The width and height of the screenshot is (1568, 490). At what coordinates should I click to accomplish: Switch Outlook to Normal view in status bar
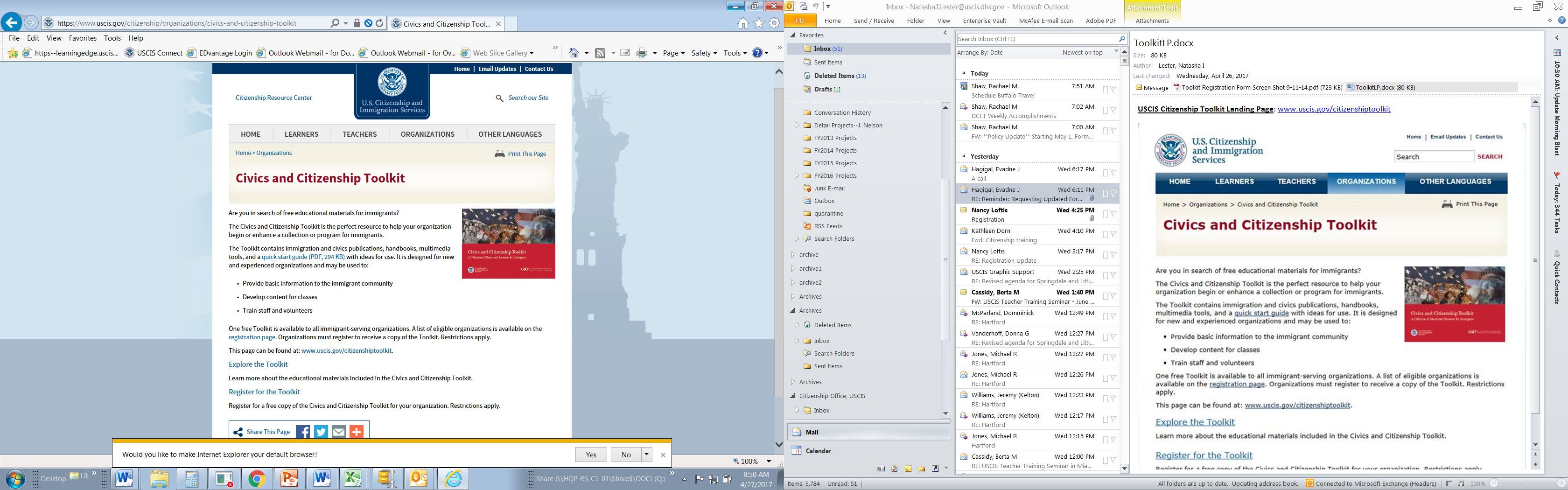(x=1449, y=484)
